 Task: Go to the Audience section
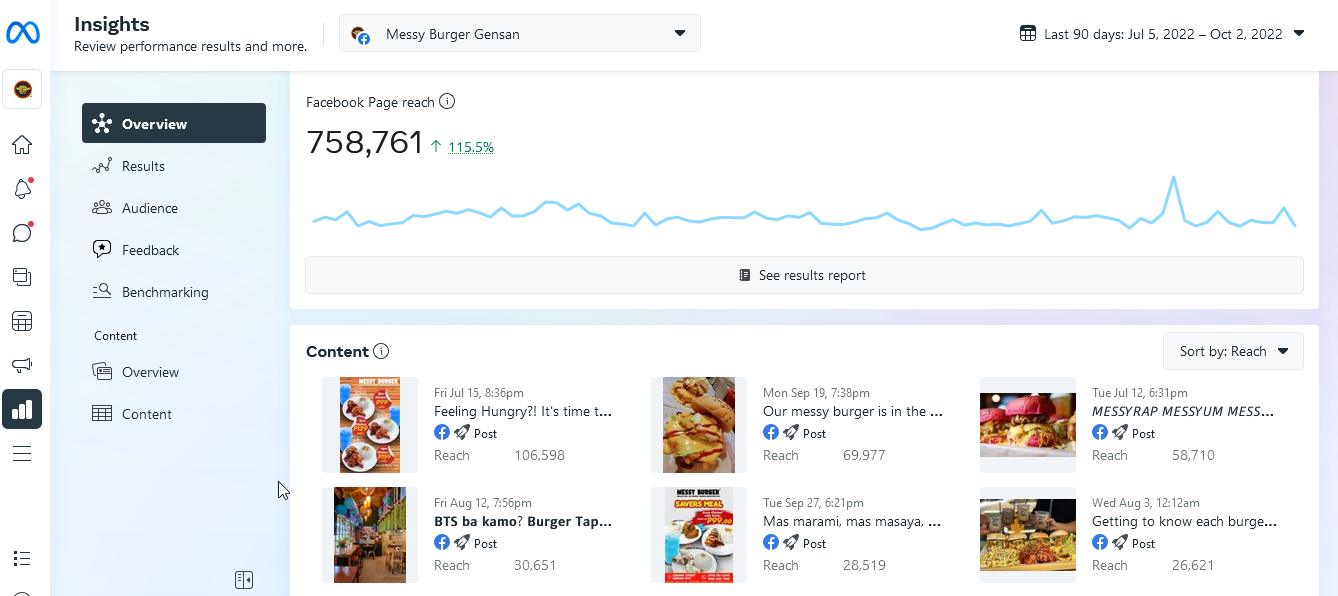tap(150, 208)
